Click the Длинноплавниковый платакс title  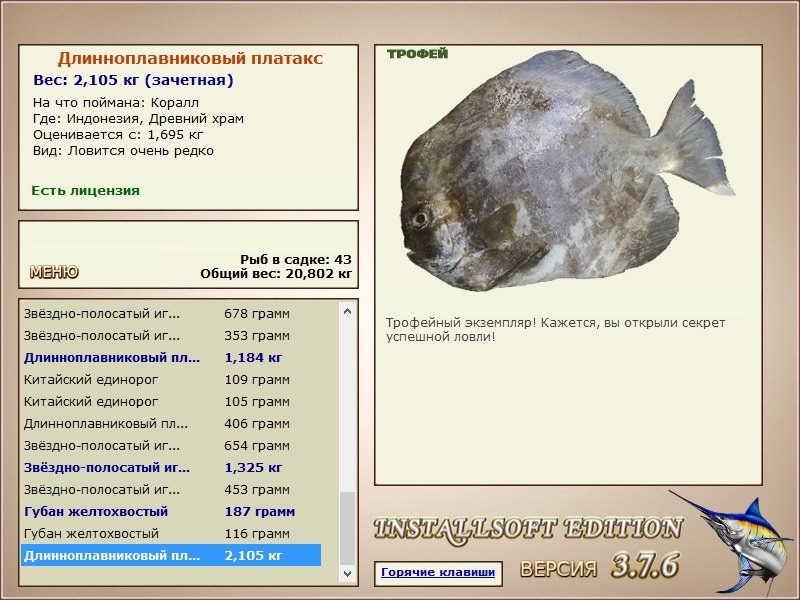tap(190, 59)
